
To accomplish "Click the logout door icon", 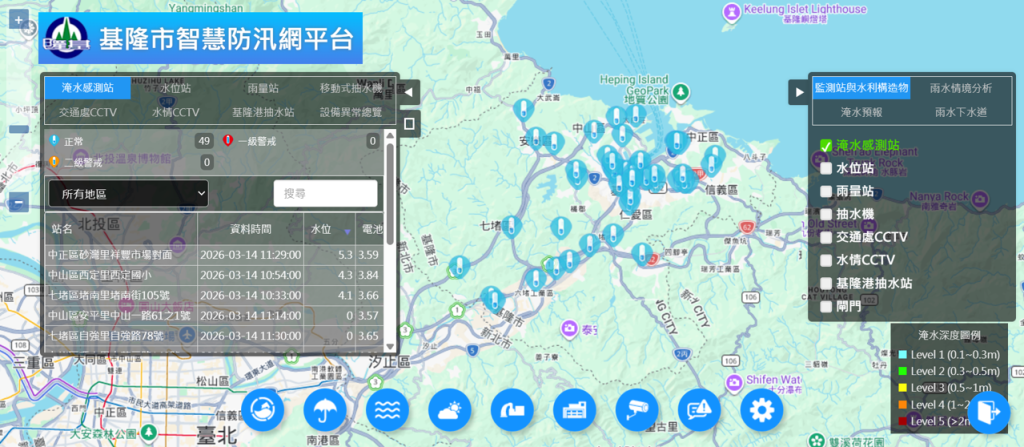I will [988, 412].
